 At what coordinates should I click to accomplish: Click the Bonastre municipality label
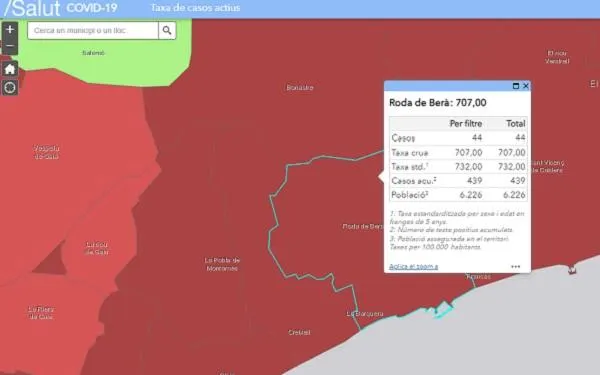coord(300,88)
